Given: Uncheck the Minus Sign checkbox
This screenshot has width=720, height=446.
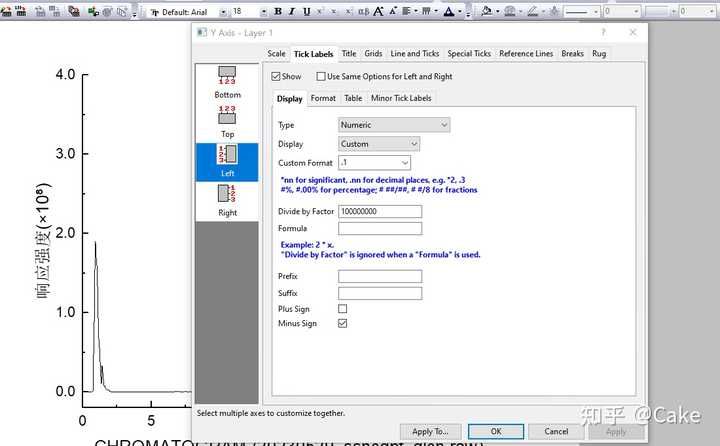Looking at the screenshot, I should click(x=343, y=323).
